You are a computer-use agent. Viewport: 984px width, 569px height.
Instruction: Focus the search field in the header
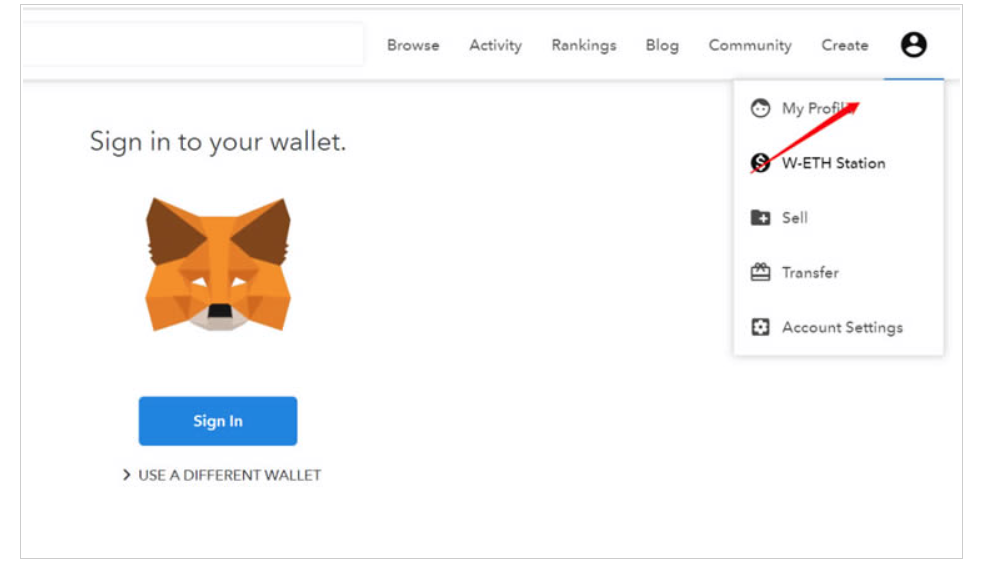coord(193,44)
